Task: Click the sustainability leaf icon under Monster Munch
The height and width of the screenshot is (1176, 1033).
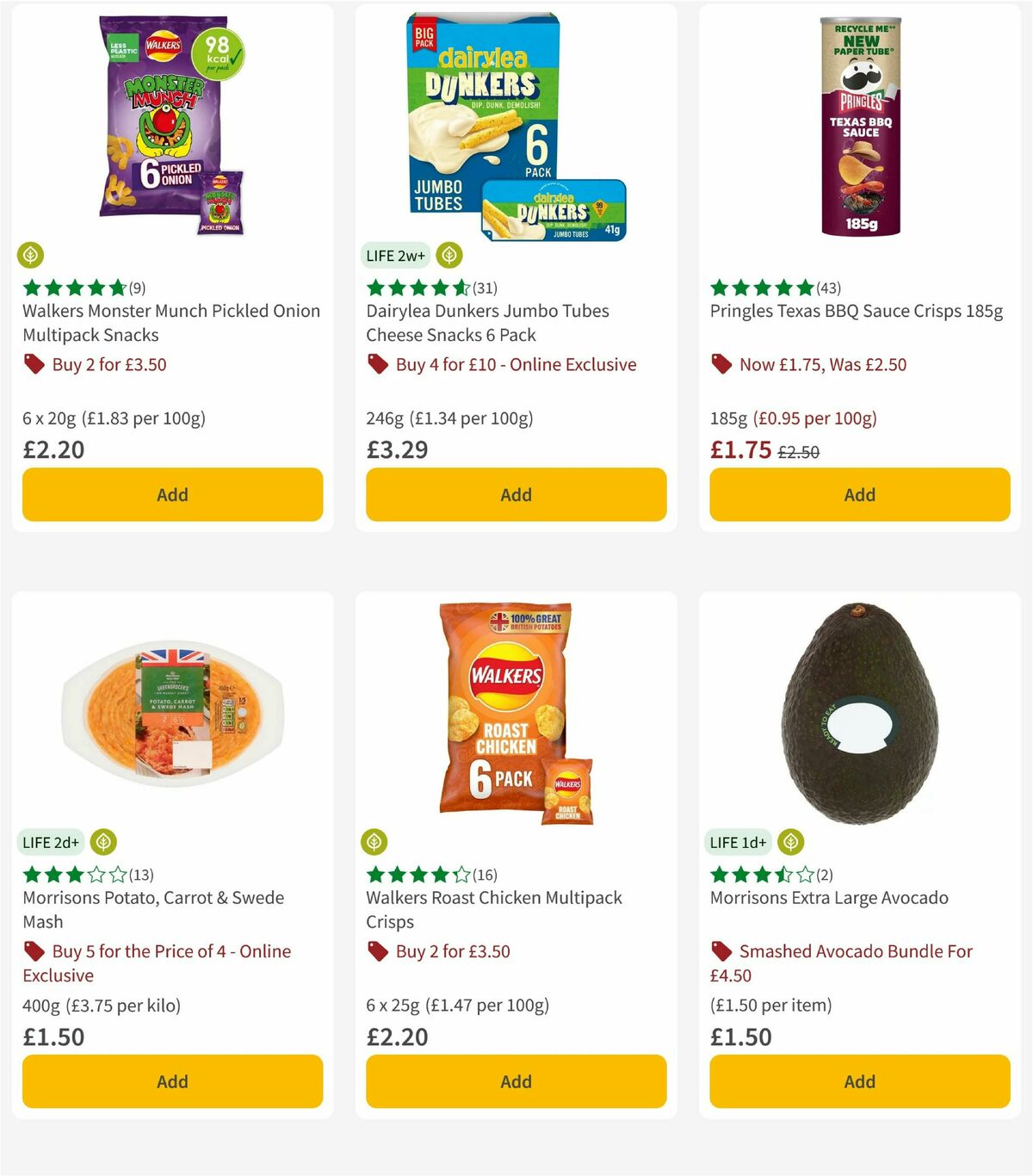Action: (x=30, y=255)
